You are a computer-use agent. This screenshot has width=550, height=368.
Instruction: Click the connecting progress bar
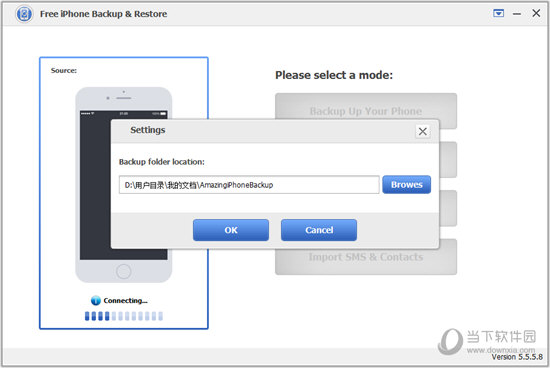[x=123, y=316]
